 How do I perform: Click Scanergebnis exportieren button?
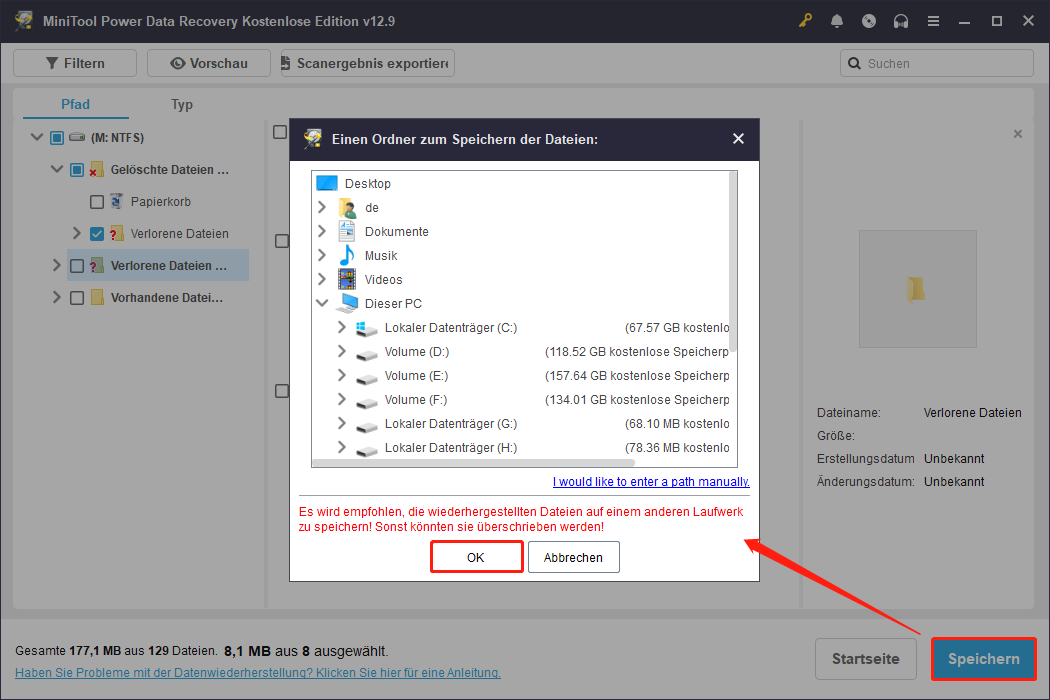pyautogui.click(x=368, y=63)
